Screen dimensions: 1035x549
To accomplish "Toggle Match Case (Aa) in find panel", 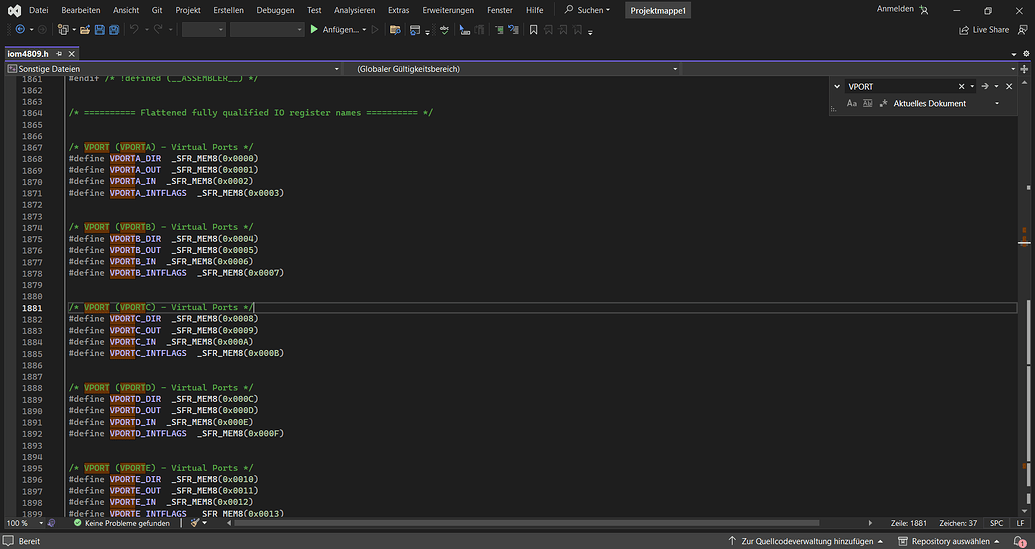I will tap(852, 103).
